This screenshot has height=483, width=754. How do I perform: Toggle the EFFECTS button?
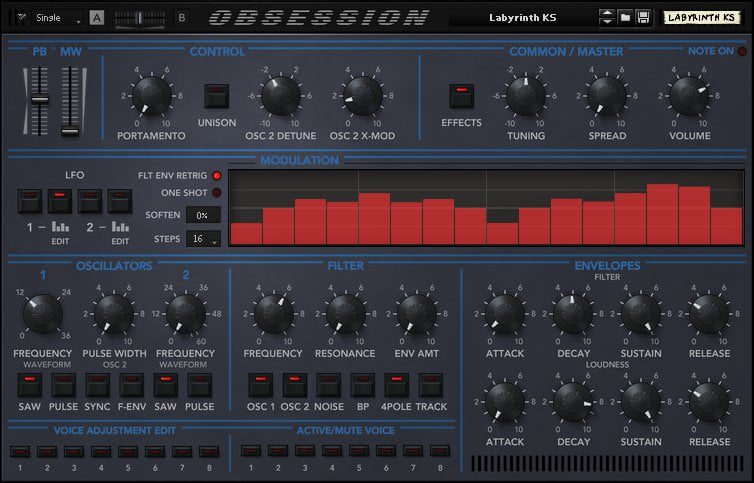pos(462,96)
